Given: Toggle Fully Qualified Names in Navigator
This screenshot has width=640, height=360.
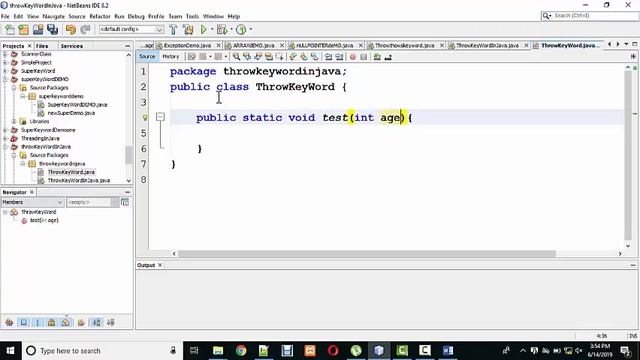Looking at the screenshot, I should [x=81, y=322].
